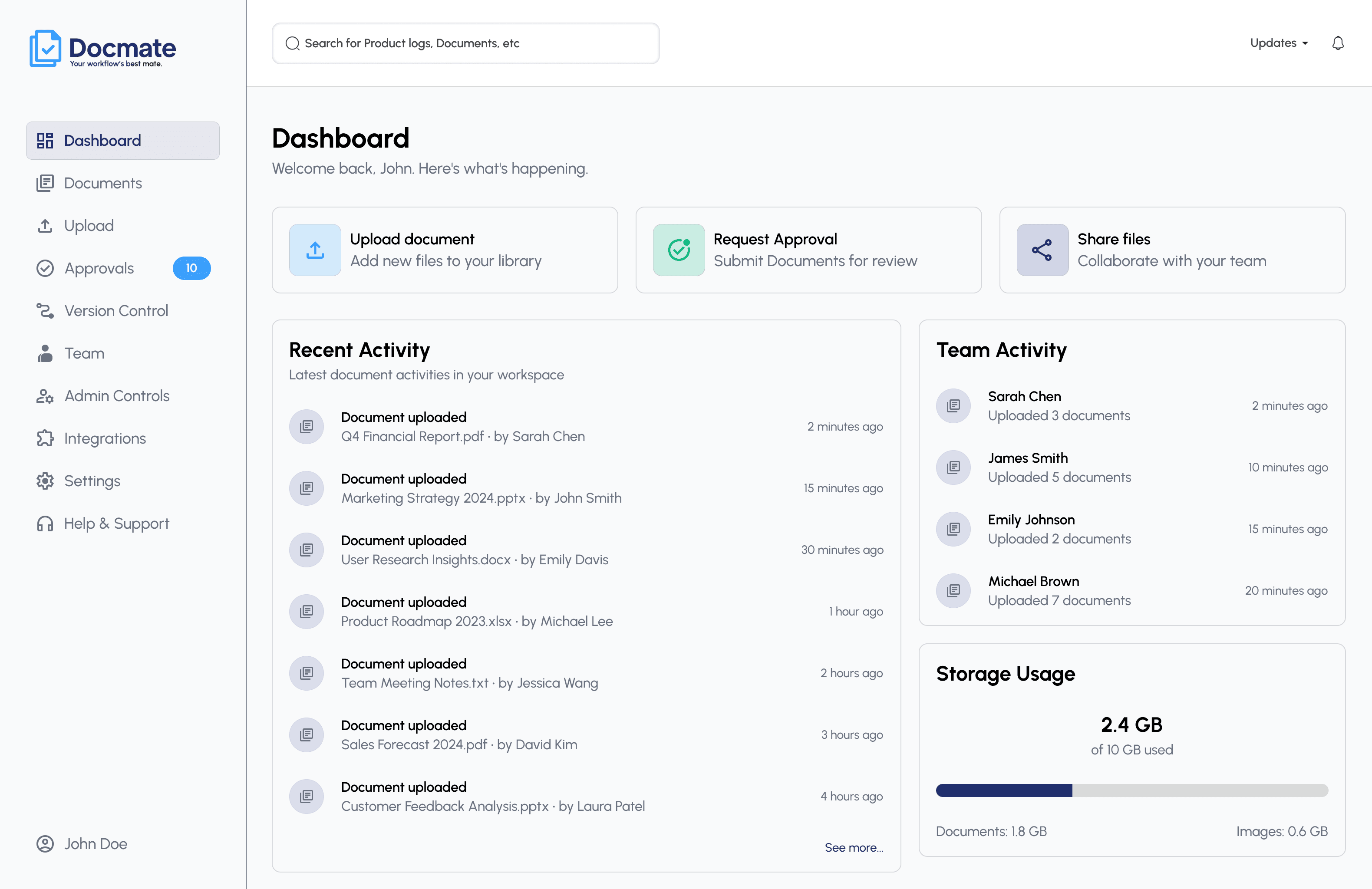Click John Doe account name
The image size is (1372, 889).
pyautogui.click(x=96, y=843)
